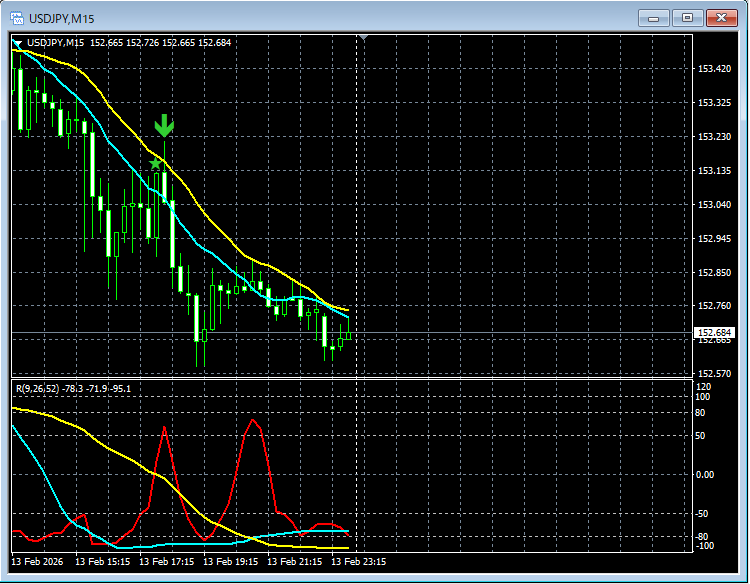This screenshot has height=584, width=750.
Task: Click the green down arrow sell signal
Action: (164, 126)
